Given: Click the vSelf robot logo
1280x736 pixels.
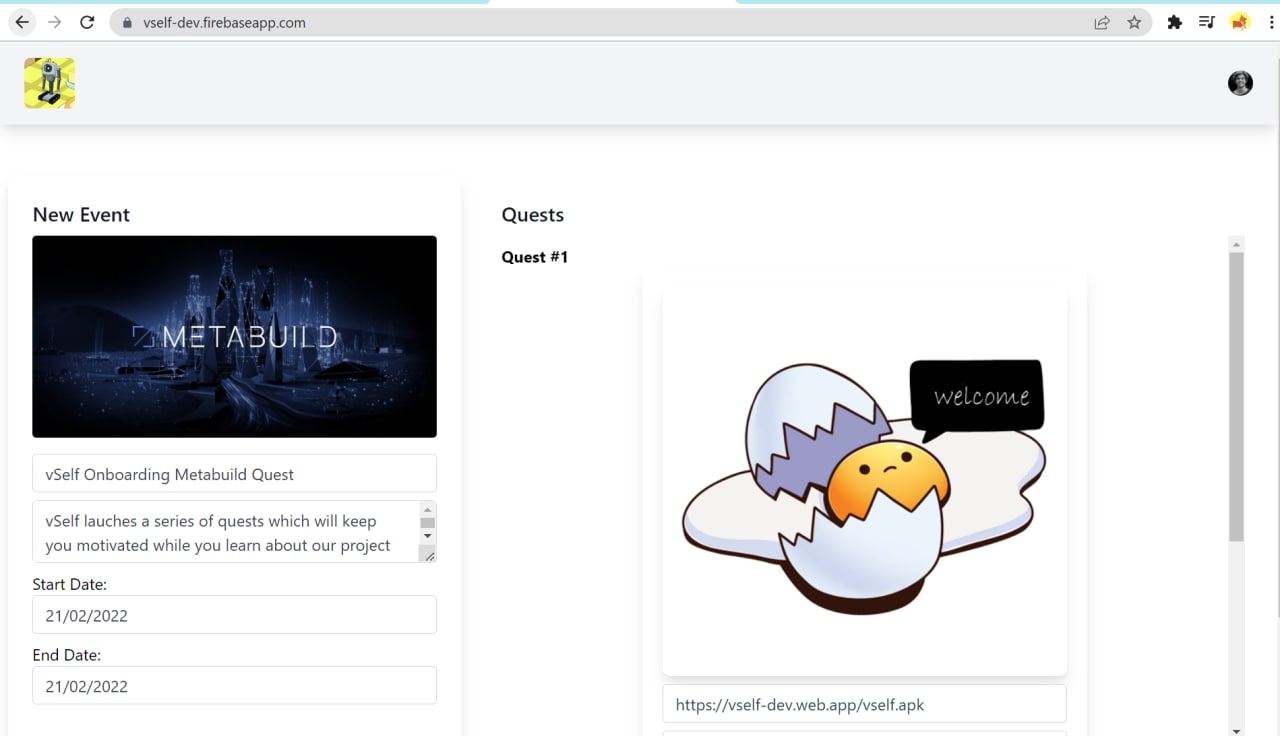Looking at the screenshot, I should point(49,83).
